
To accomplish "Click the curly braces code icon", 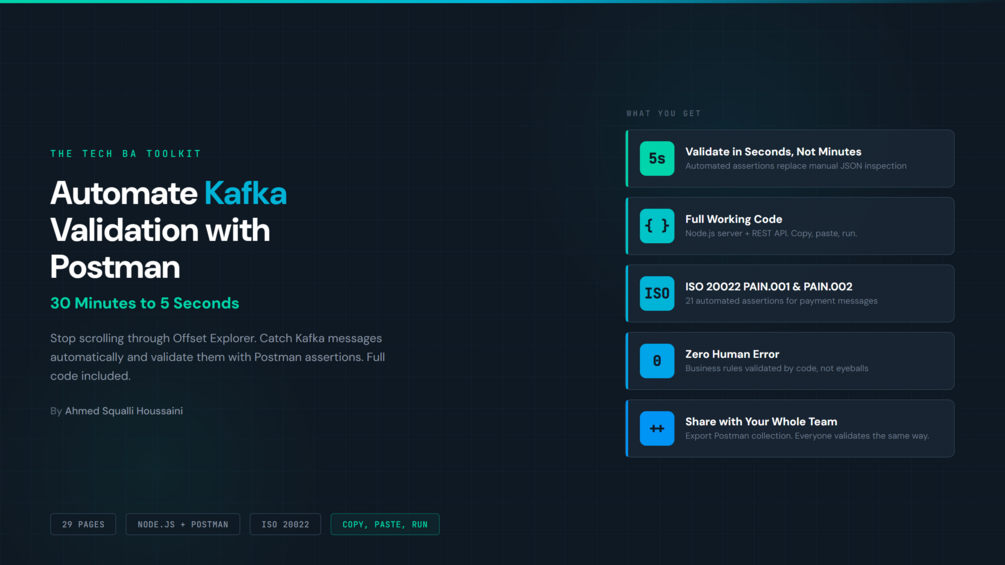I will pyautogui.click(x=657, y=225).
